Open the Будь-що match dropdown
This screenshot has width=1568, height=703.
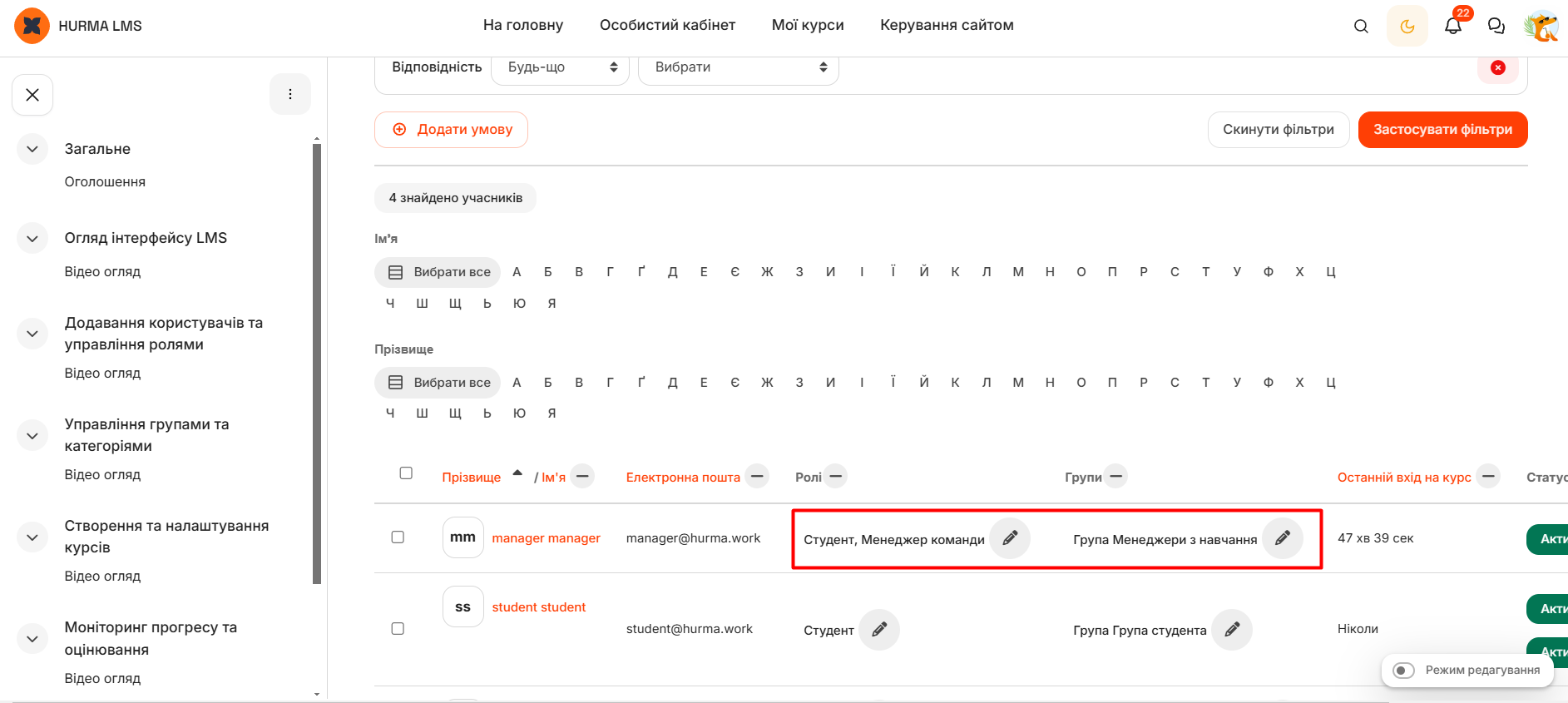point(560,67)
